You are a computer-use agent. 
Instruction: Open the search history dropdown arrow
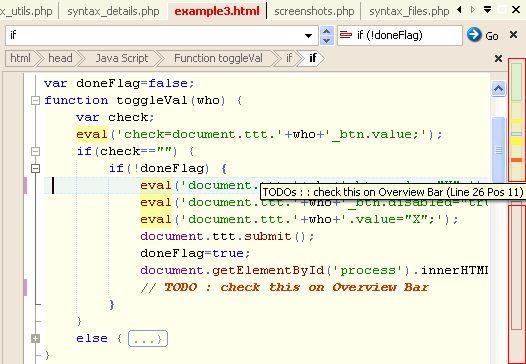click(x=308, y=36)
